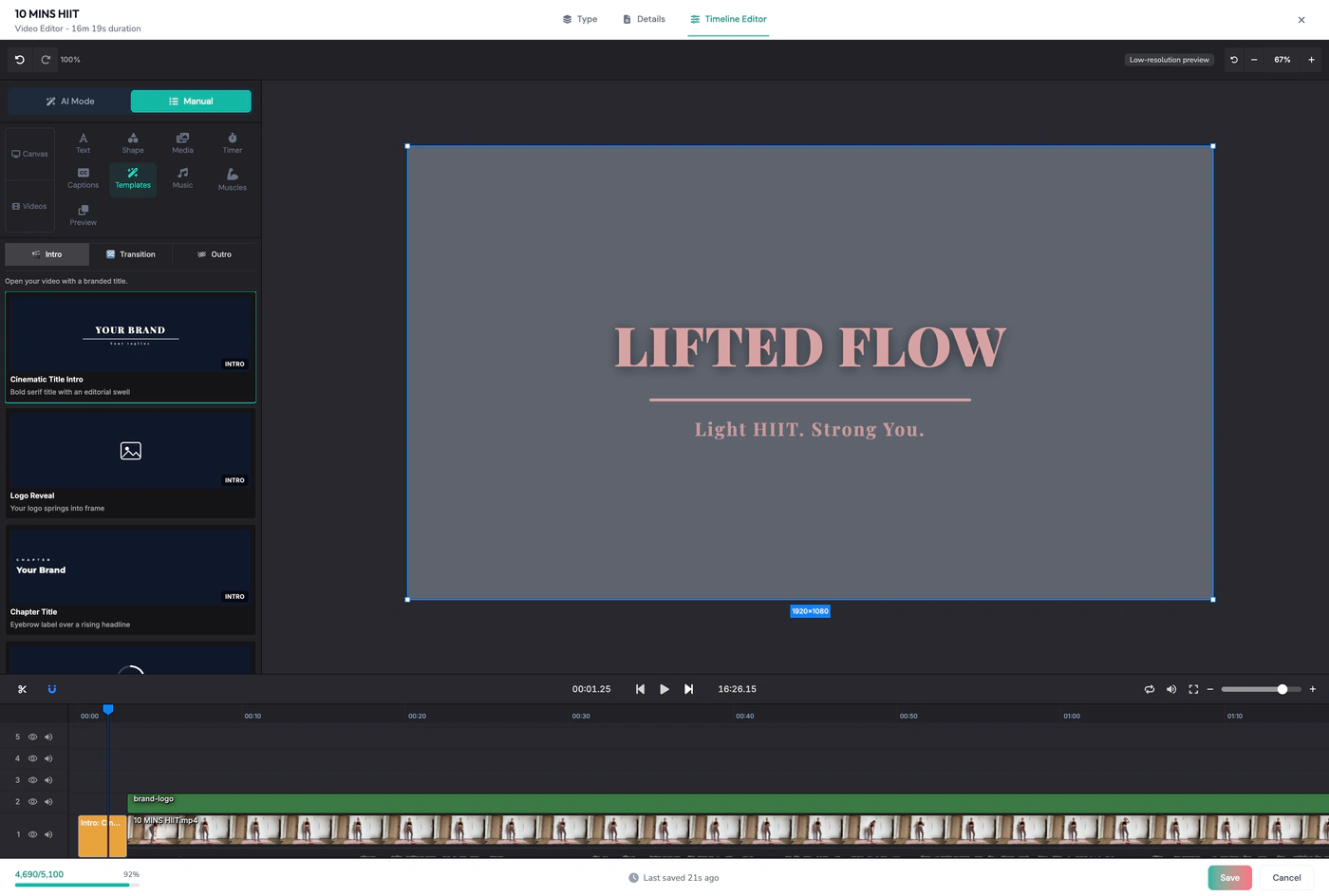1329x896 pixels.
Task: Choose the Logo Reveal intro template
Action: point(131,463)
